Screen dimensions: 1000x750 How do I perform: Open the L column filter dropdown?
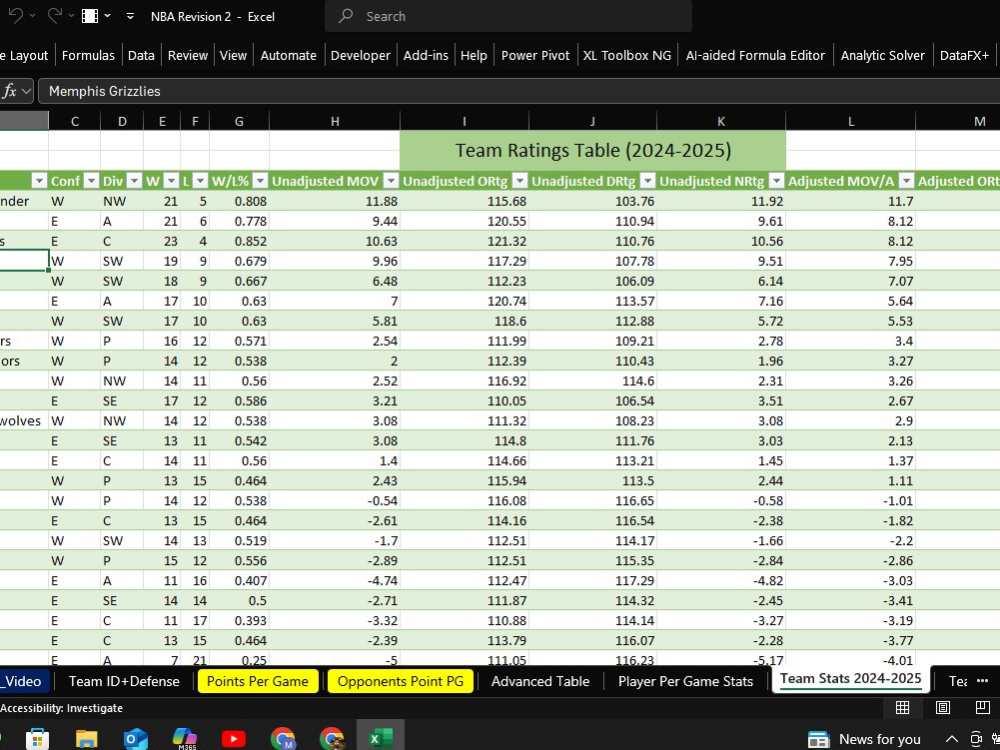pos(200,181)
